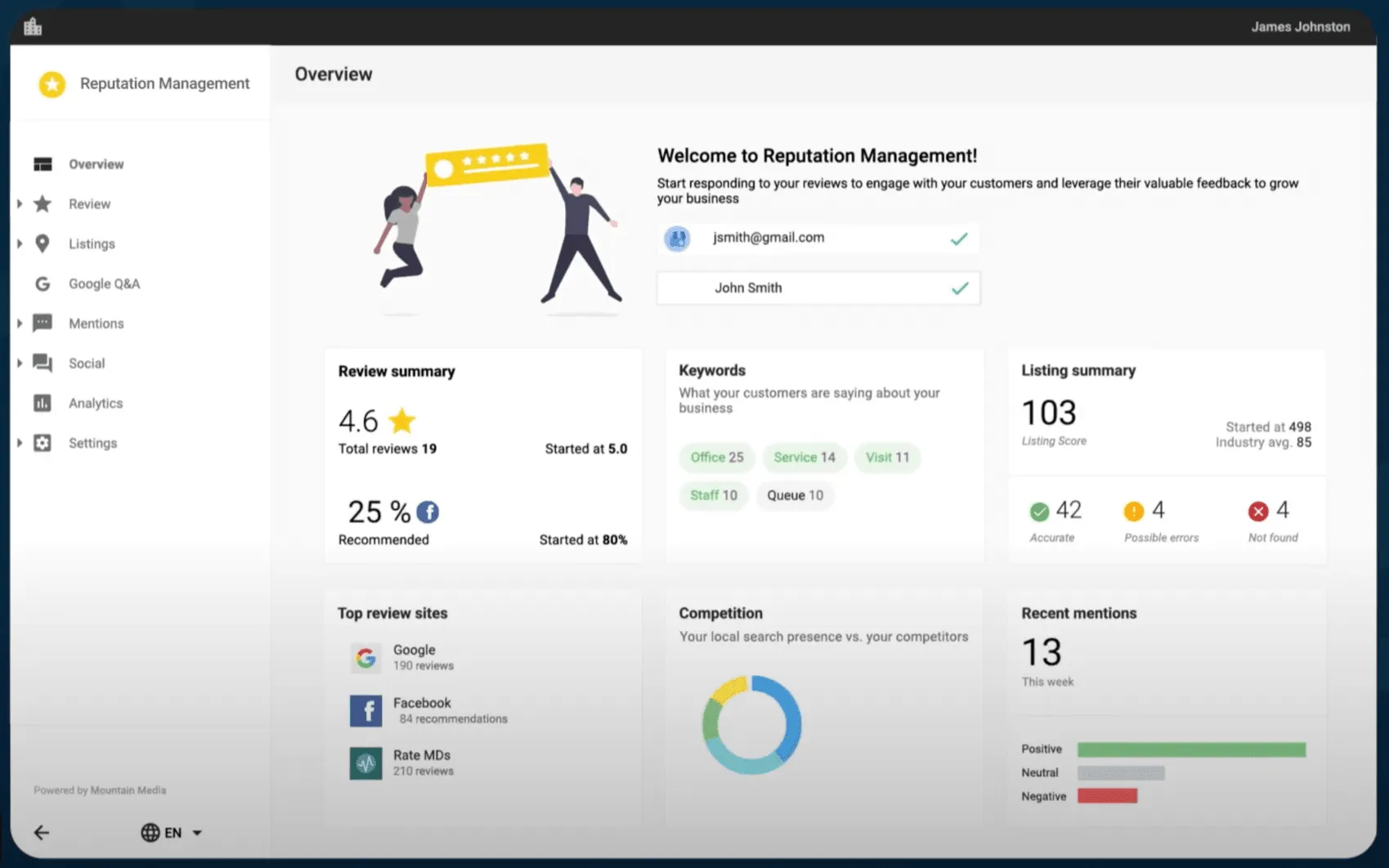Select the Analytics chart icon
The height and width of the screenshot is (868, 1389).
click(41, 403)
